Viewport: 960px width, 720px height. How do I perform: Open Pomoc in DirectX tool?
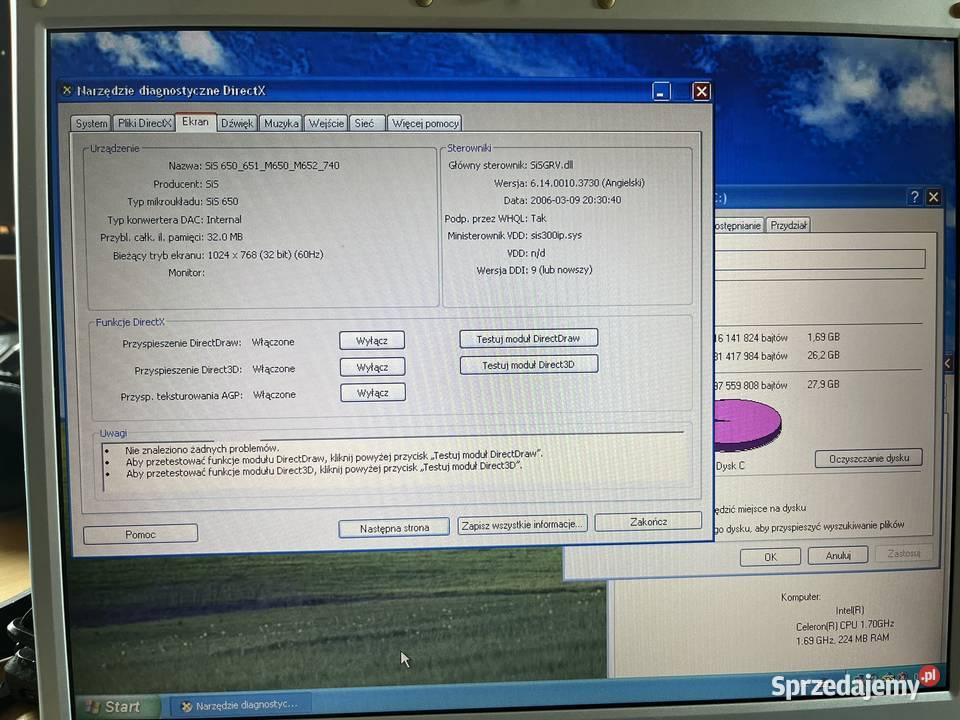[x=140, y=534]
